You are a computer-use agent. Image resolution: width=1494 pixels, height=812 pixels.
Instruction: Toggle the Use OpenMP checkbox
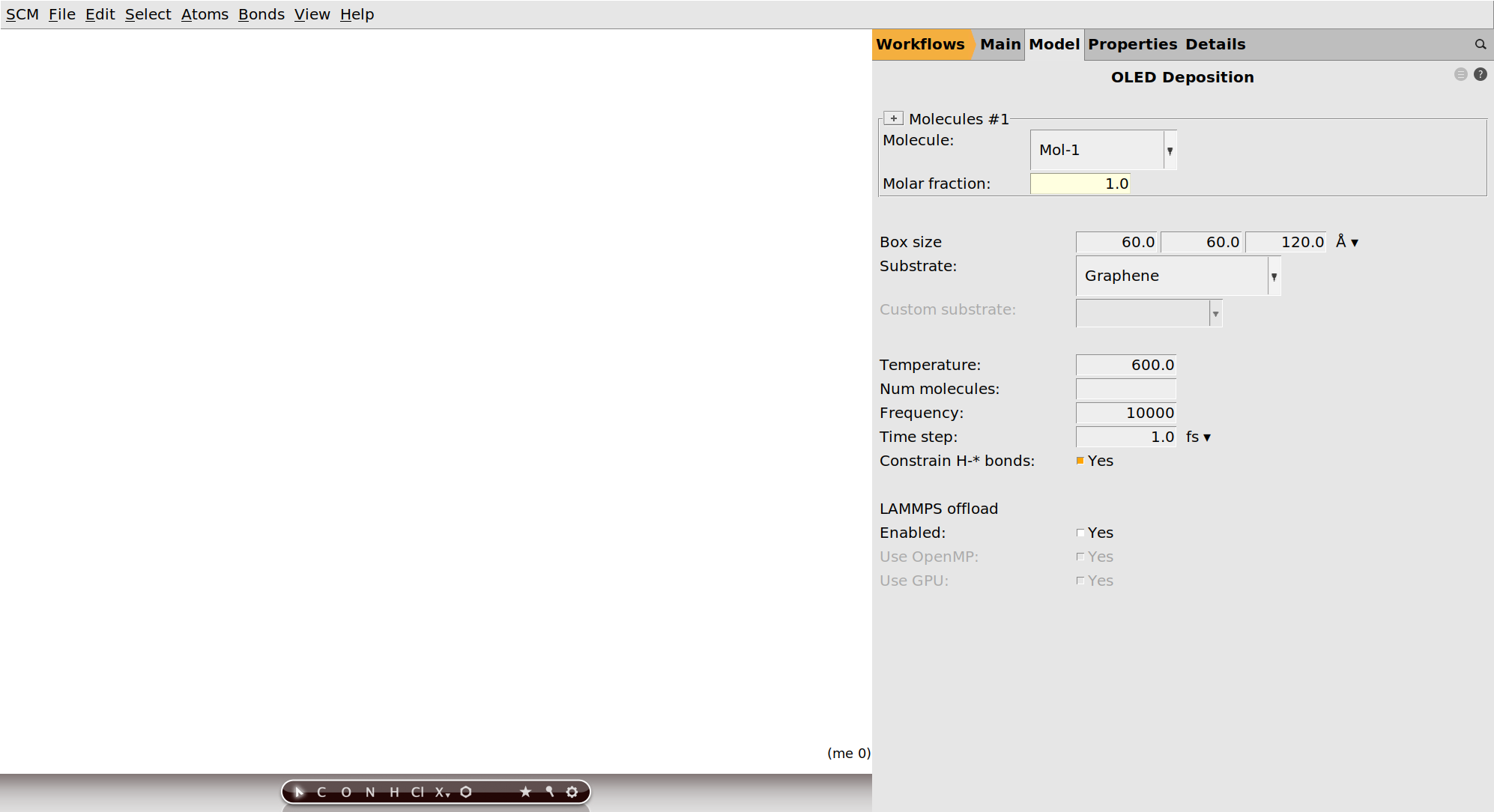pos(1080,557)
